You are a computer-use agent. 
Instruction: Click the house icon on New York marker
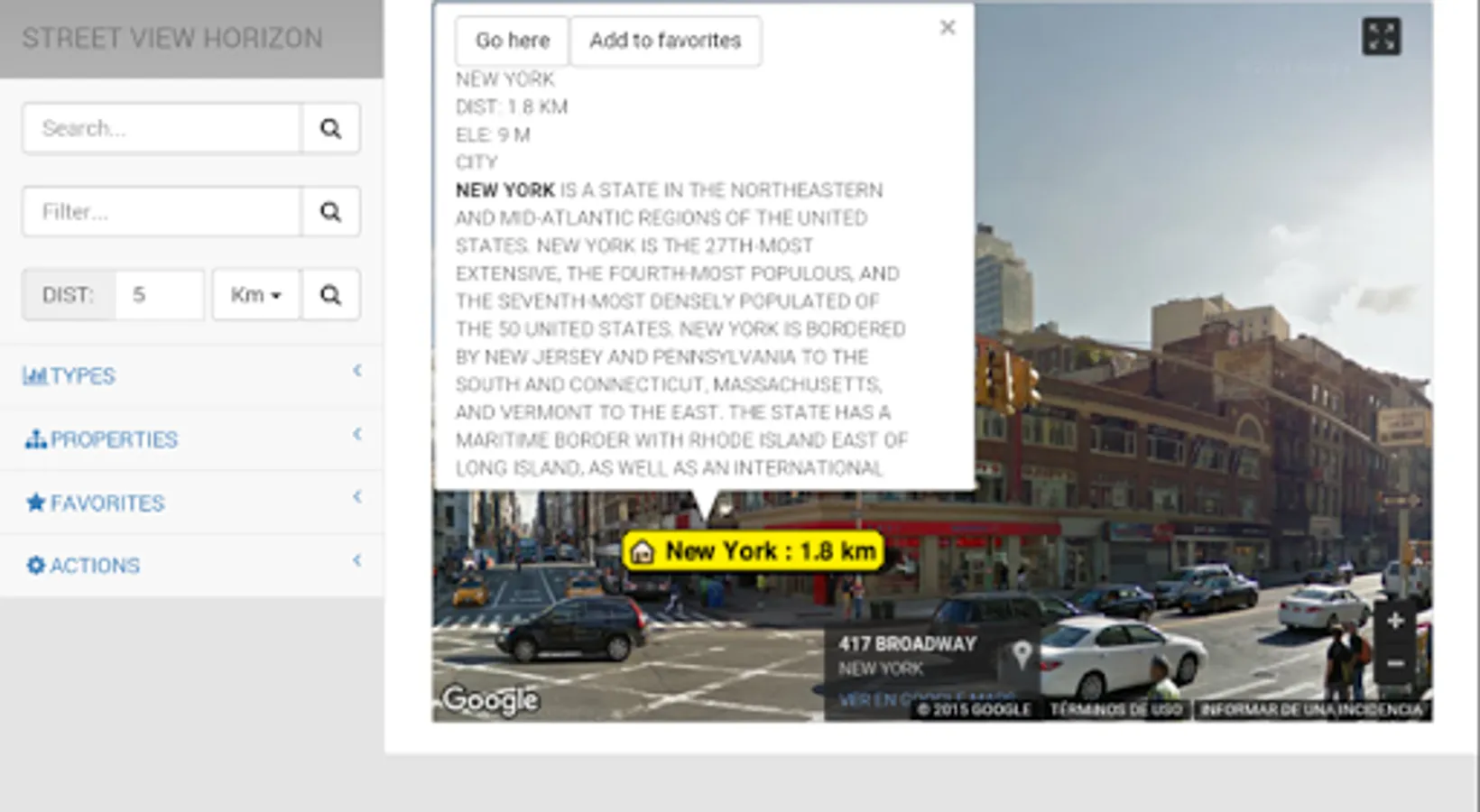click(x=642, y=551)
